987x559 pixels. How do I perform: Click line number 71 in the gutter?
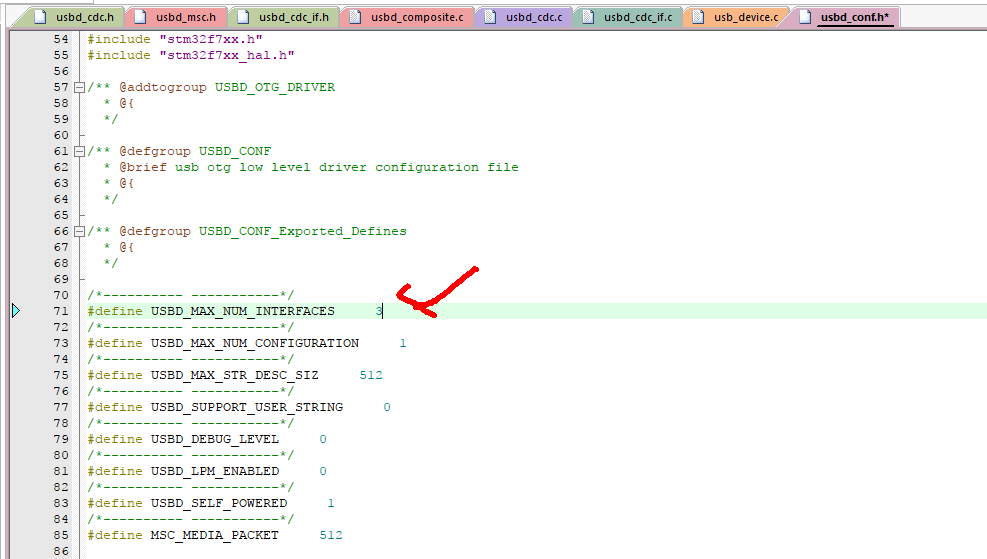click(x=60, y=311)
